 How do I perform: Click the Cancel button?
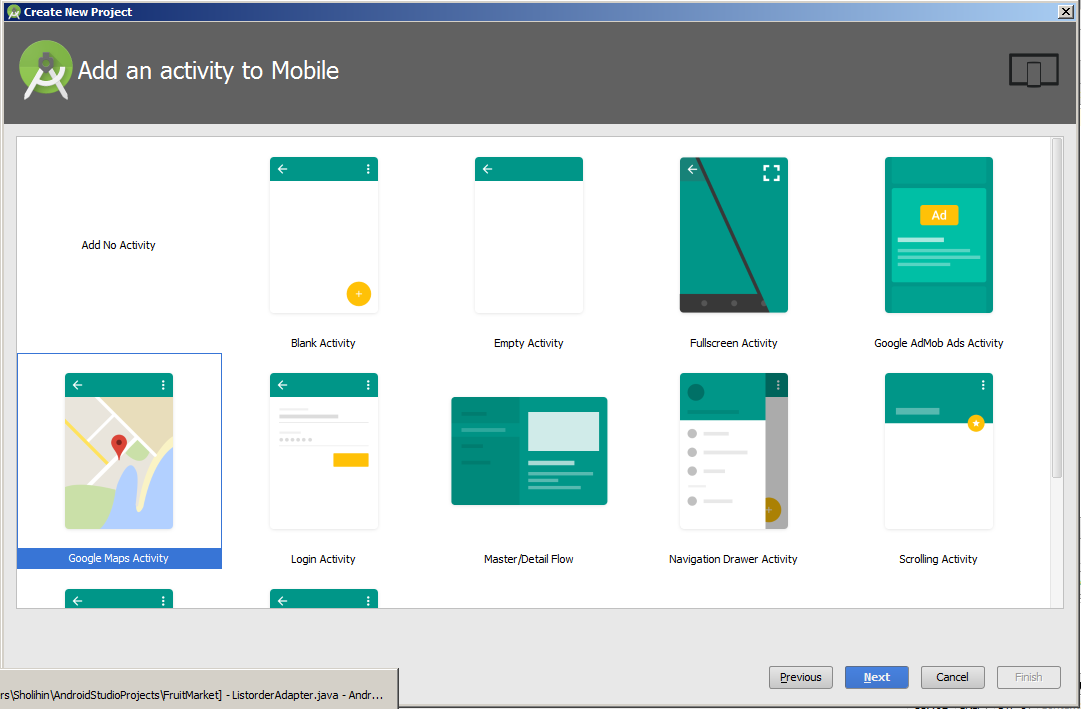click(x=953, y=677)
